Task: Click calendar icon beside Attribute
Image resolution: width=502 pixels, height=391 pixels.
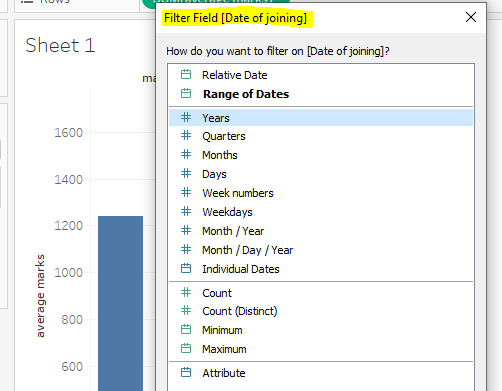Action: coord(186,372)
